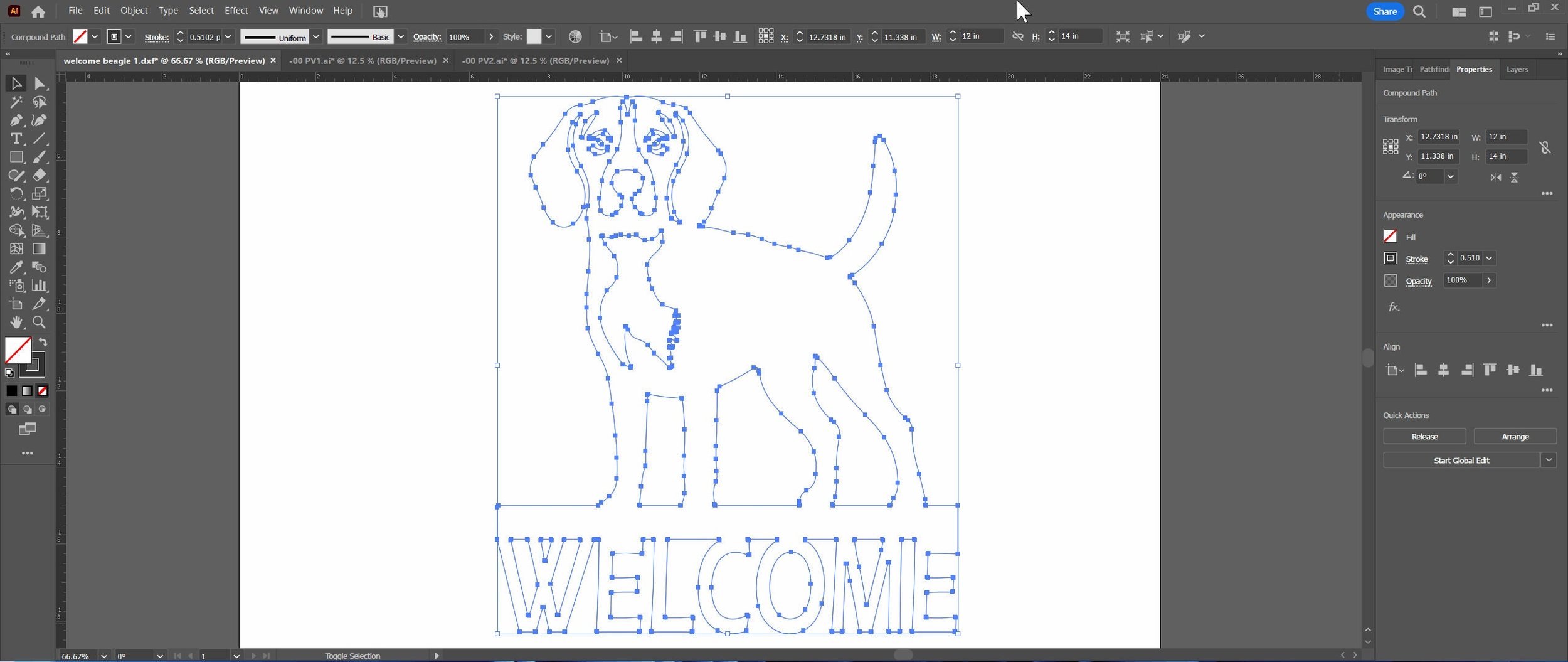This screenshot has width=1568, height=662.
Task: Select the Artboard tool
Action: point(16,304)
